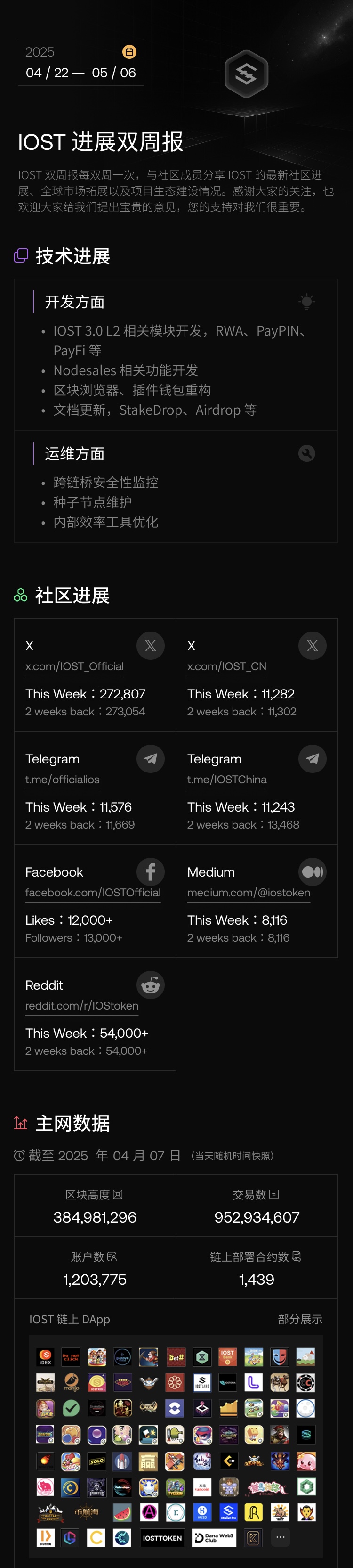353x1568 pixels.
Task: Click the wrench icon next to 运维方面
Action: click(307, 453)
